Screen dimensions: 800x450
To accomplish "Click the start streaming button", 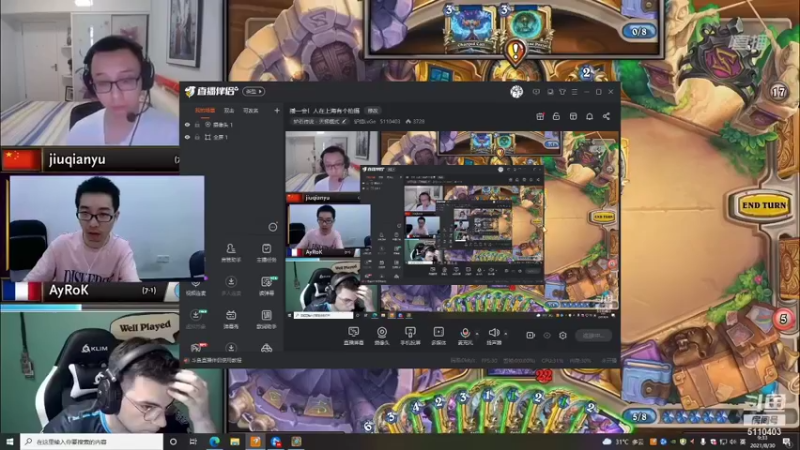I will click(593, 335).
